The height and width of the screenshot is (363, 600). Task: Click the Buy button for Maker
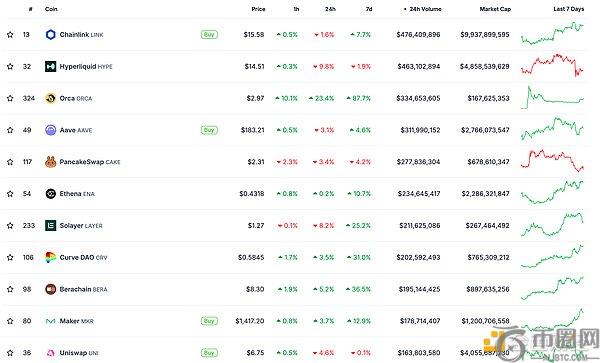[x=209, y=321]
